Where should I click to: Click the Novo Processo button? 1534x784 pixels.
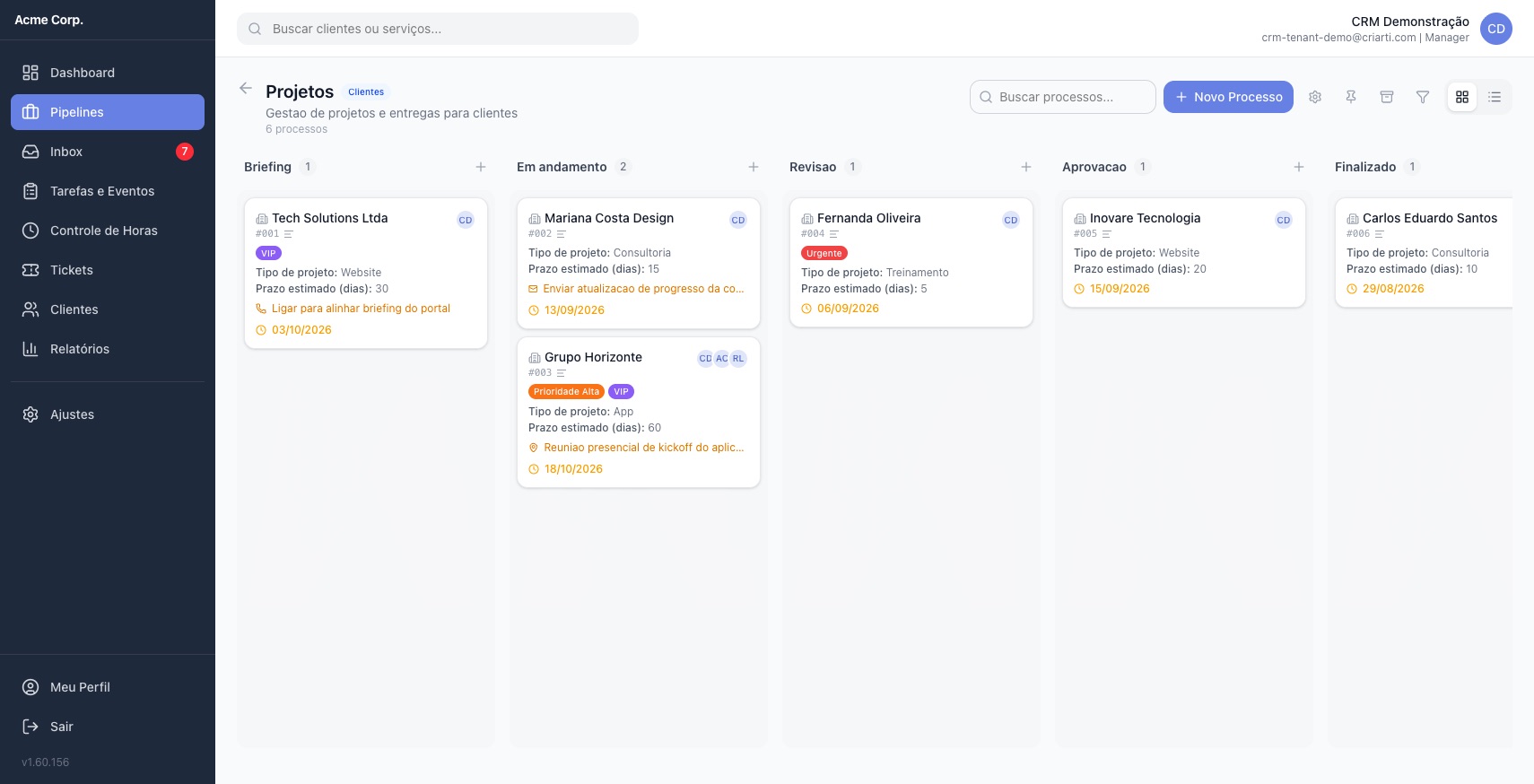point(1228,97)
